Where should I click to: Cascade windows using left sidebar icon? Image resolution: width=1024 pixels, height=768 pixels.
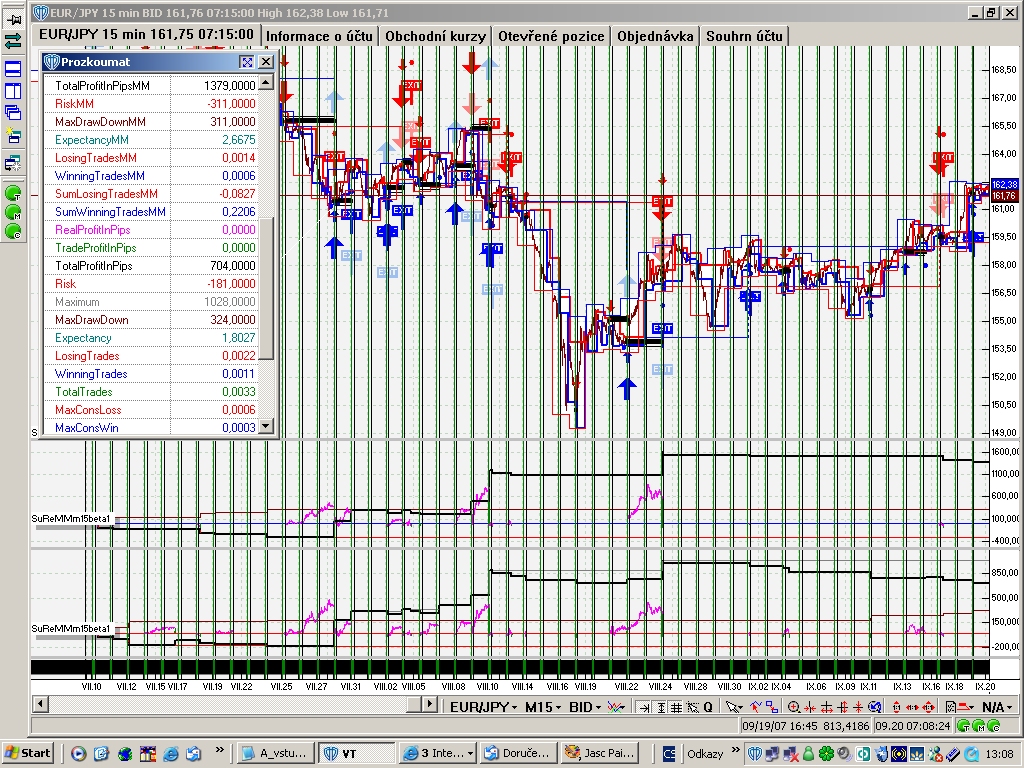pos(13,113)
